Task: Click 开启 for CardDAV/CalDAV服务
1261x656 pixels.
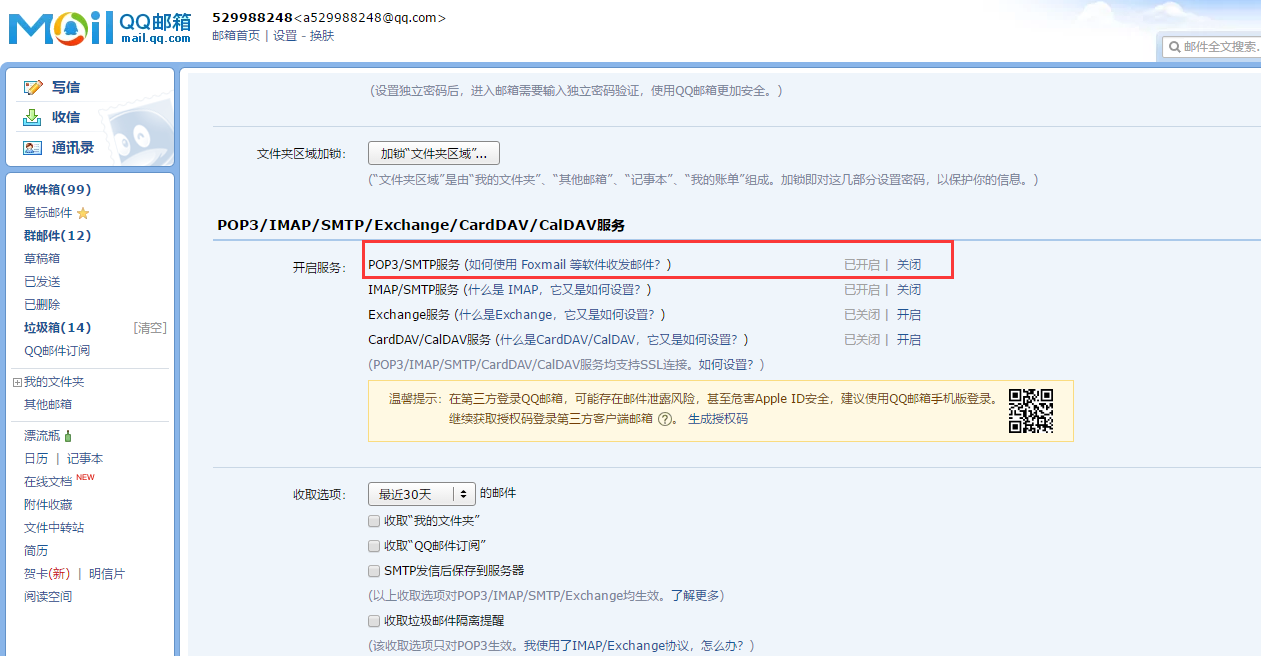Action: [x=908, y=340]
